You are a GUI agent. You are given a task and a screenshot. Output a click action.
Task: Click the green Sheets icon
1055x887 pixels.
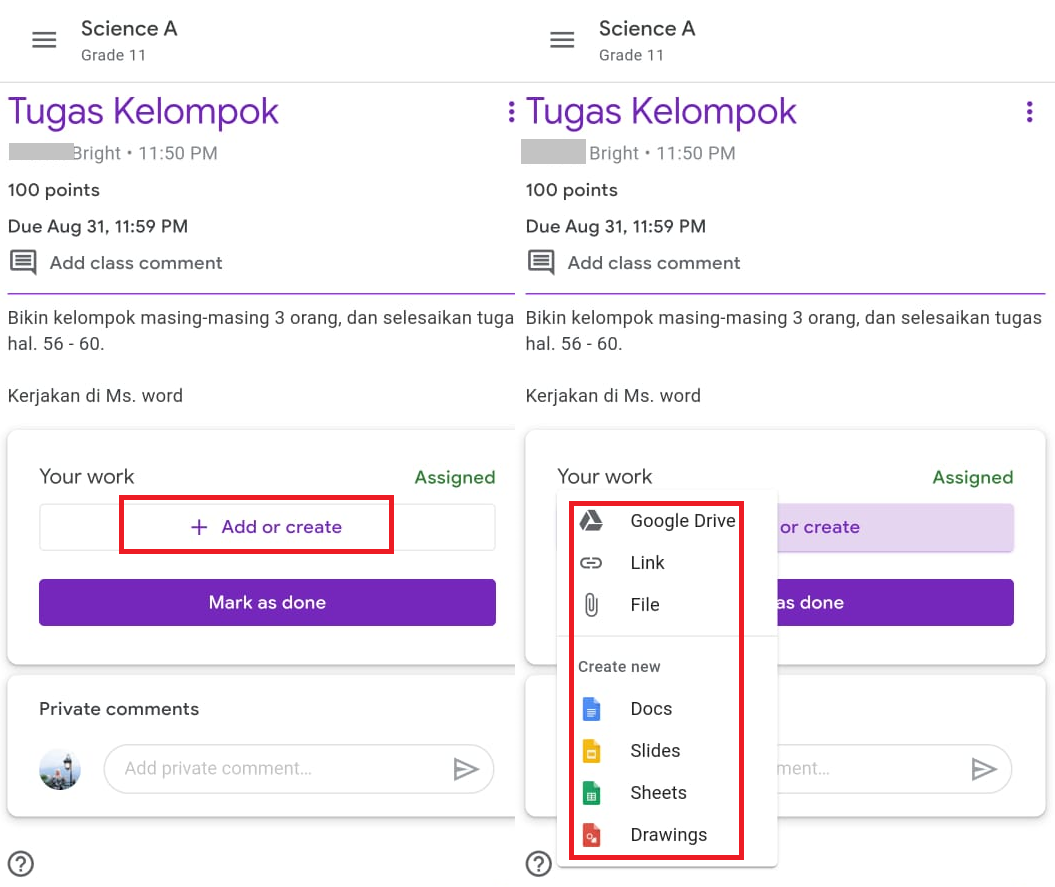591,793
